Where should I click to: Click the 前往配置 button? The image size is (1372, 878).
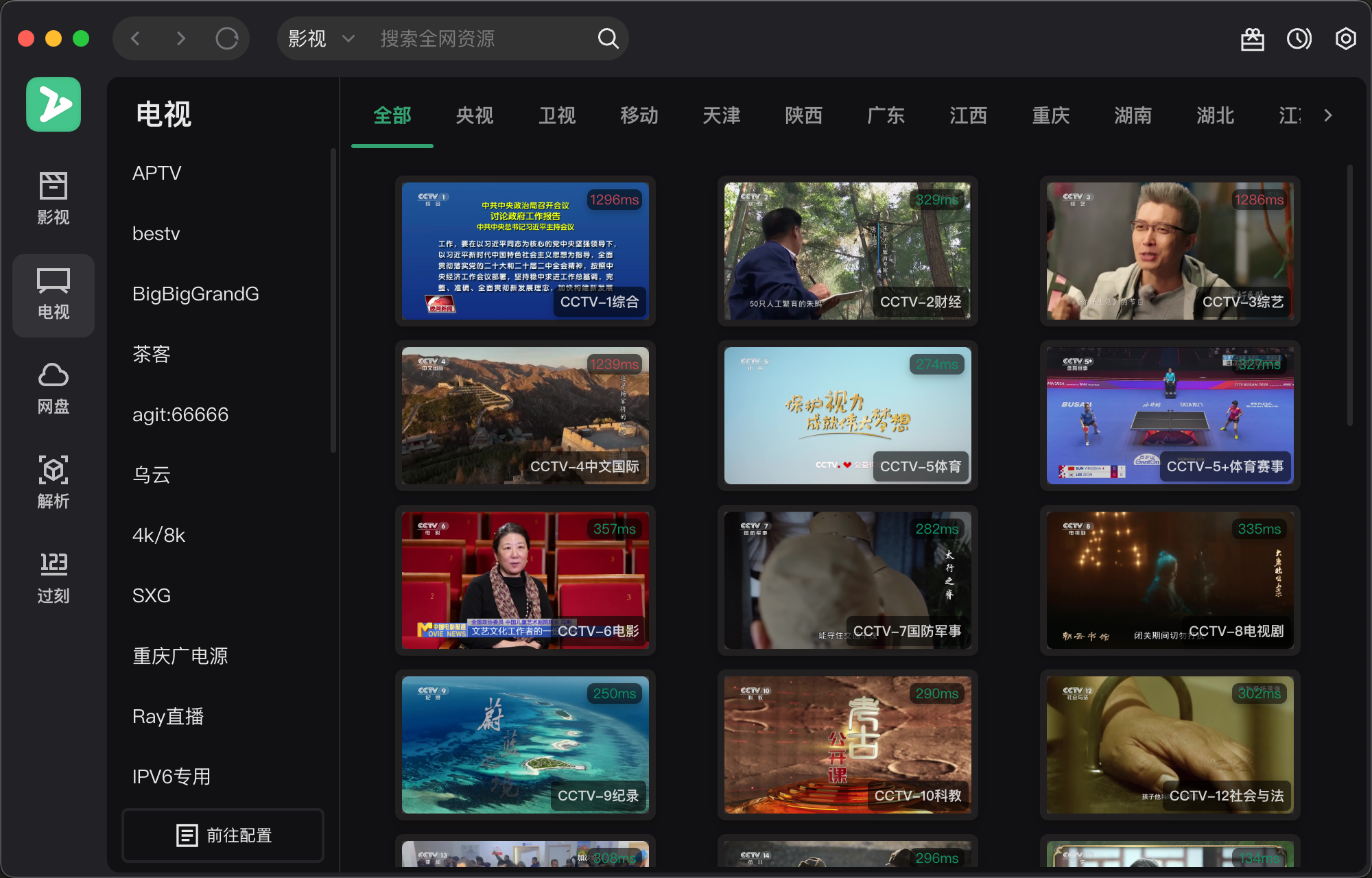tap(223, 835)
